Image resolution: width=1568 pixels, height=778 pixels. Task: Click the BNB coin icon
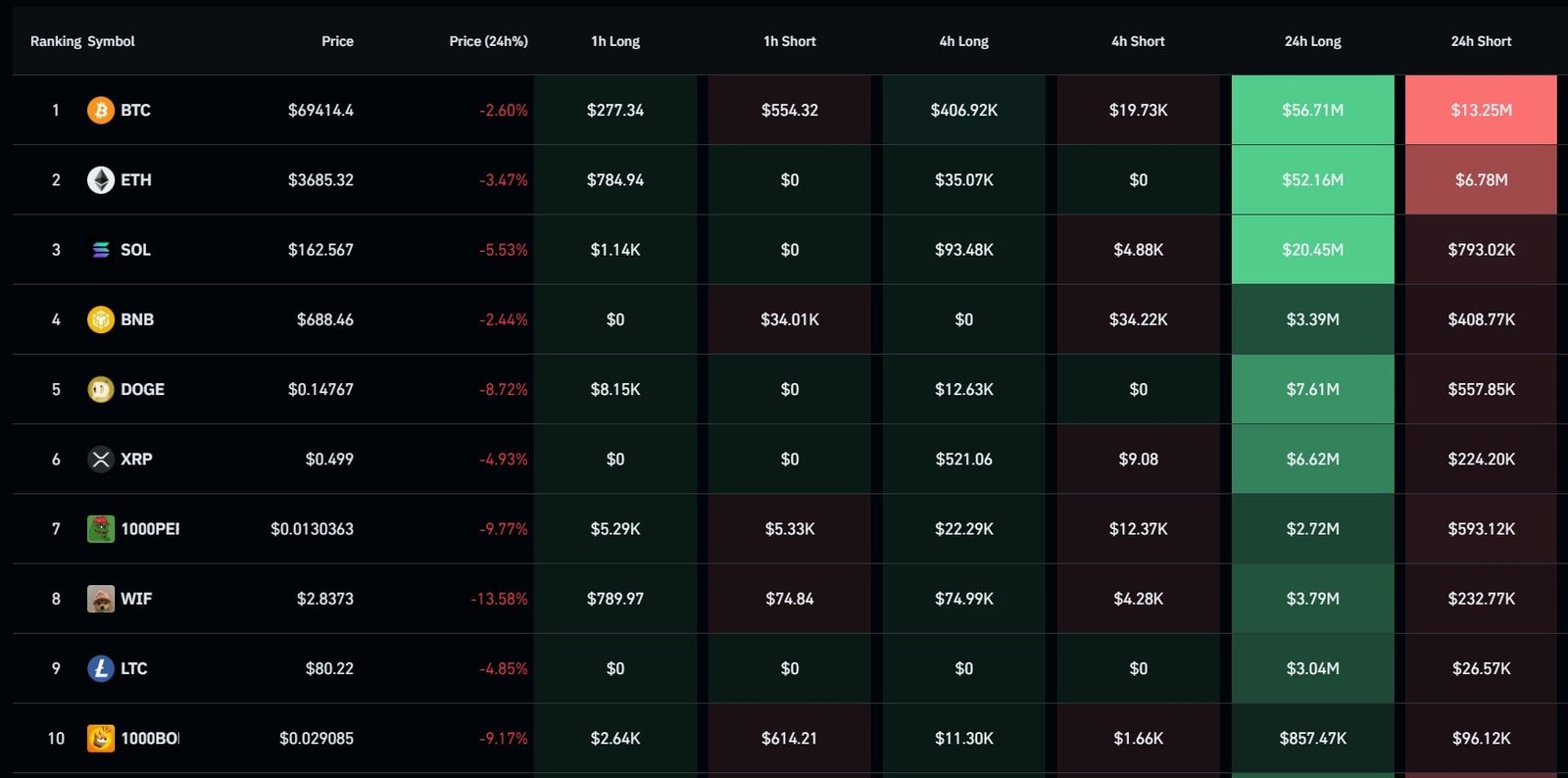point(101,319)
